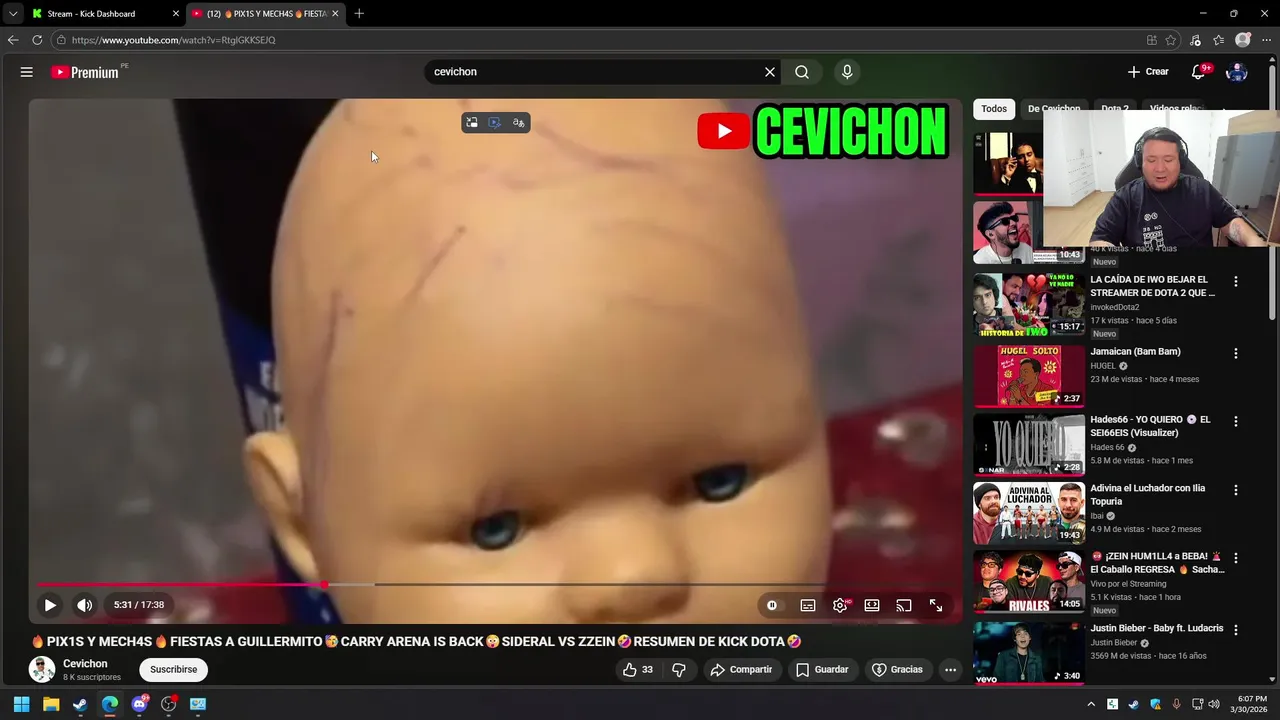This screenshot has height=720, width=1280.
Task: Open a new browser tab
Action: 359,13
